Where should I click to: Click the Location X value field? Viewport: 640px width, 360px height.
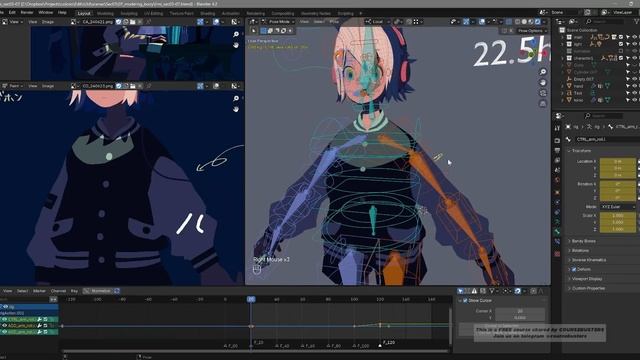618,161
